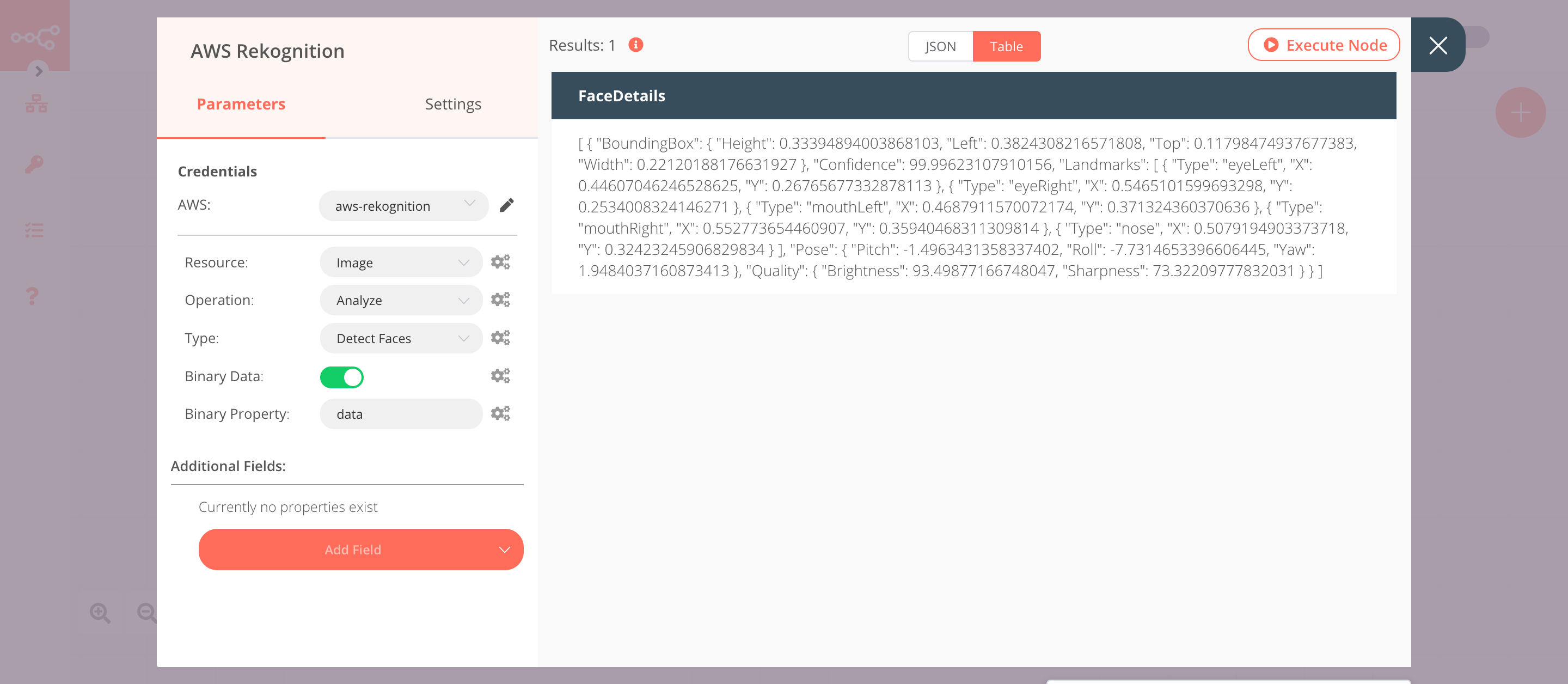Click the Binary Property input field
The image size is (1568, 684).
[401, 414]
